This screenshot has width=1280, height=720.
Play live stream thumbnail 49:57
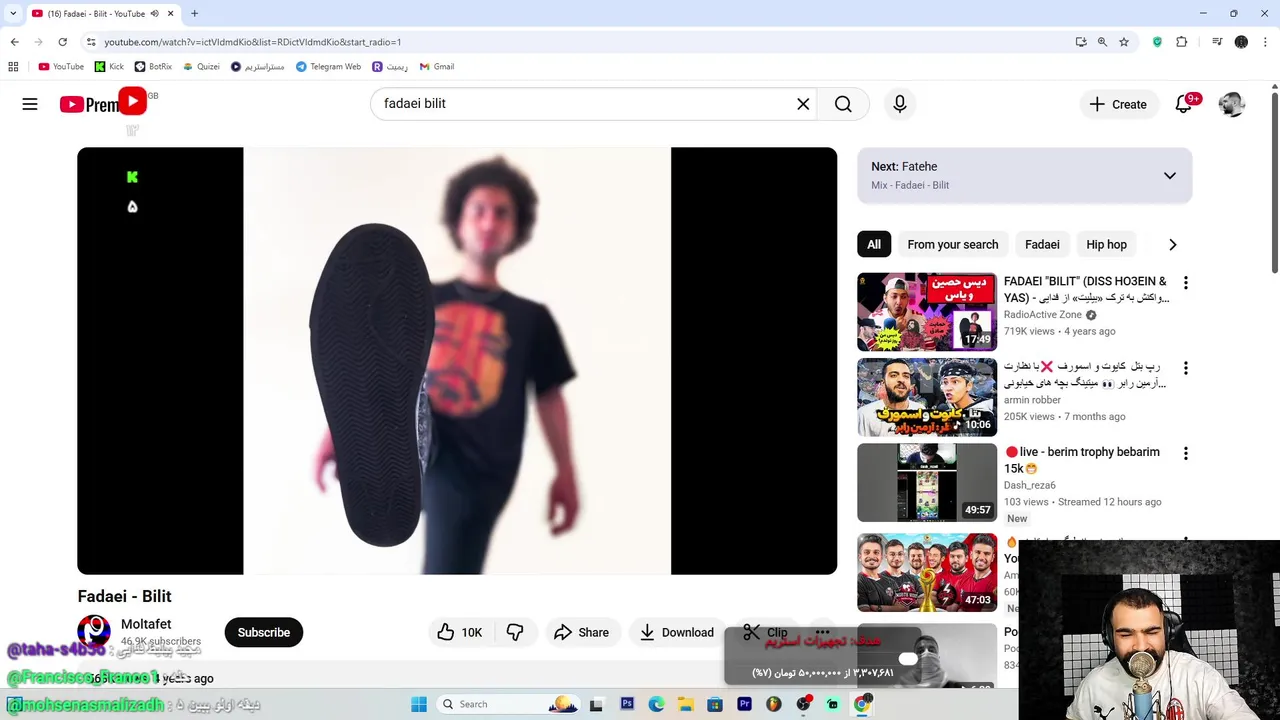coord(927,482)
